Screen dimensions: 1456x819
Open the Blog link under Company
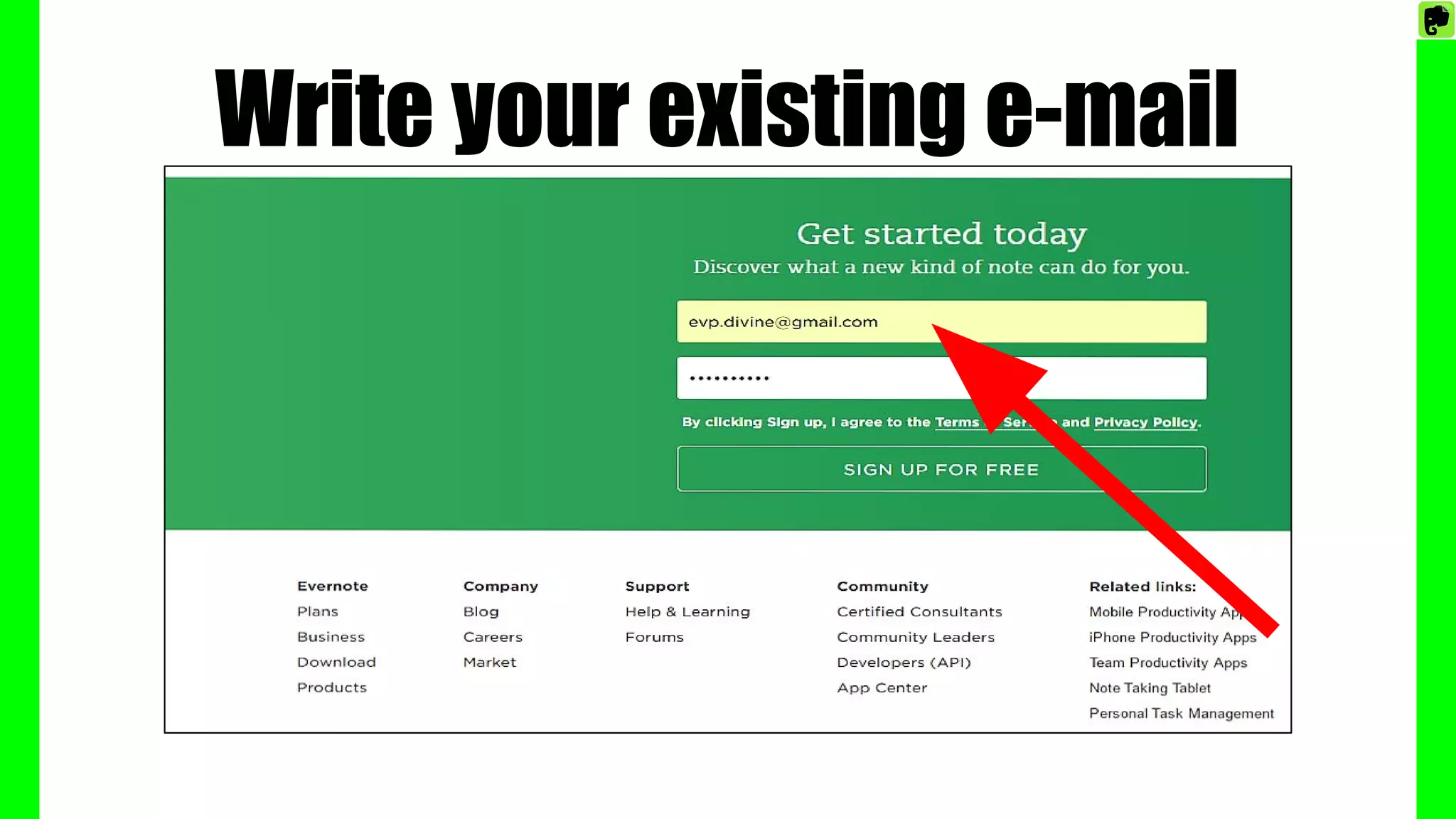tap(481, 611)
